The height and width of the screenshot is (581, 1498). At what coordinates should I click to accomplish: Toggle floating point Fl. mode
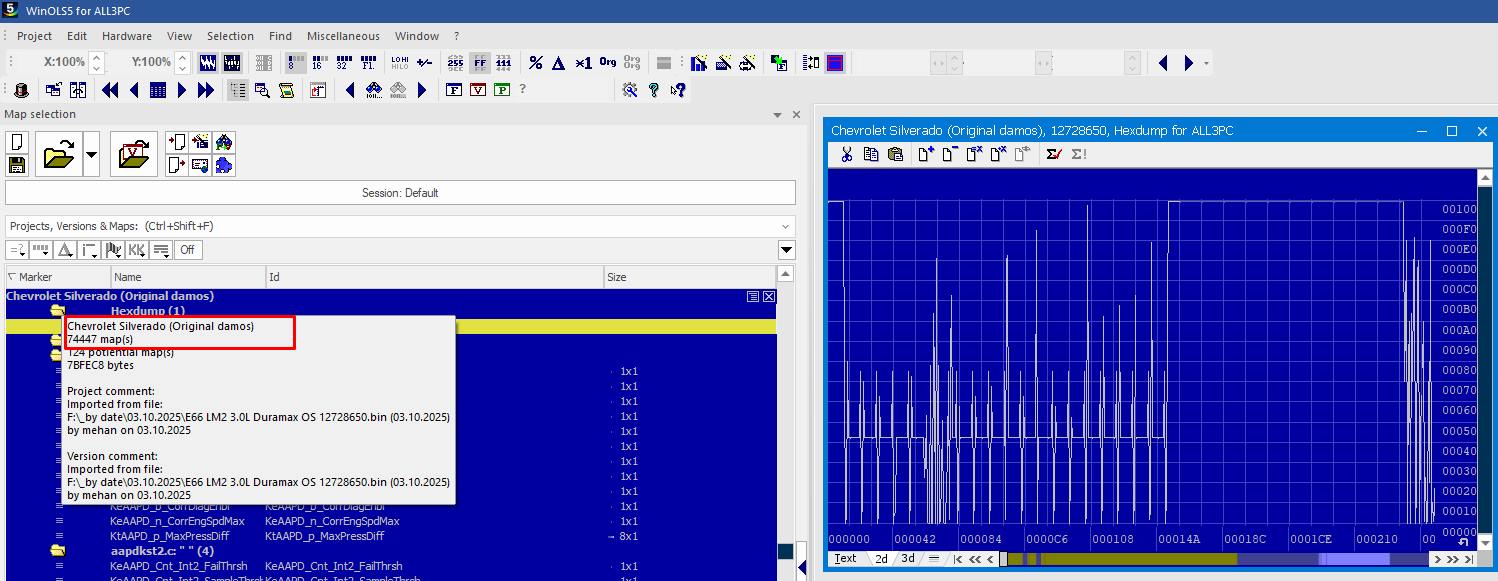pyautogui.click(x=367, y=63)
